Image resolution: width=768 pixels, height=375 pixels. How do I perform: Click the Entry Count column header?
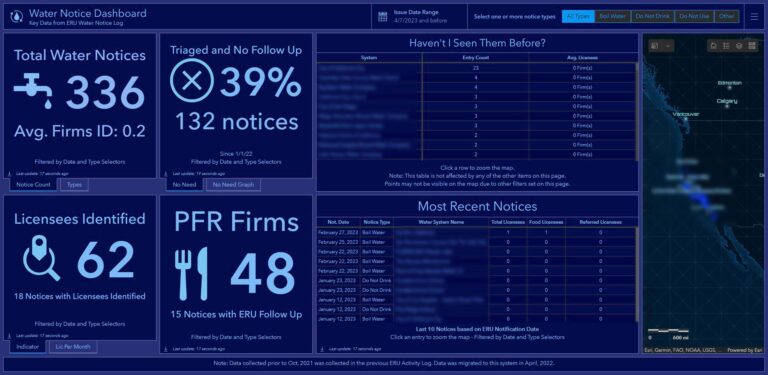click(476, 58)
